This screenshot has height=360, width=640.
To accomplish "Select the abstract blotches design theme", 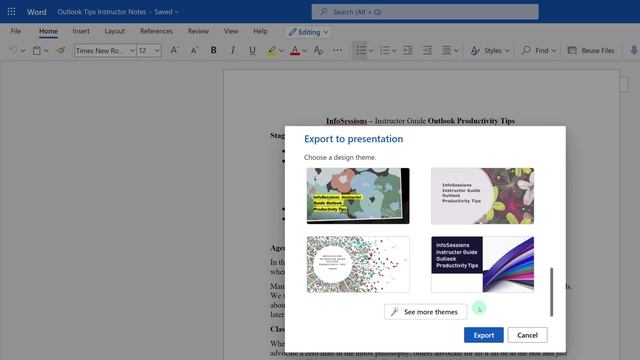I will (358, 196).
